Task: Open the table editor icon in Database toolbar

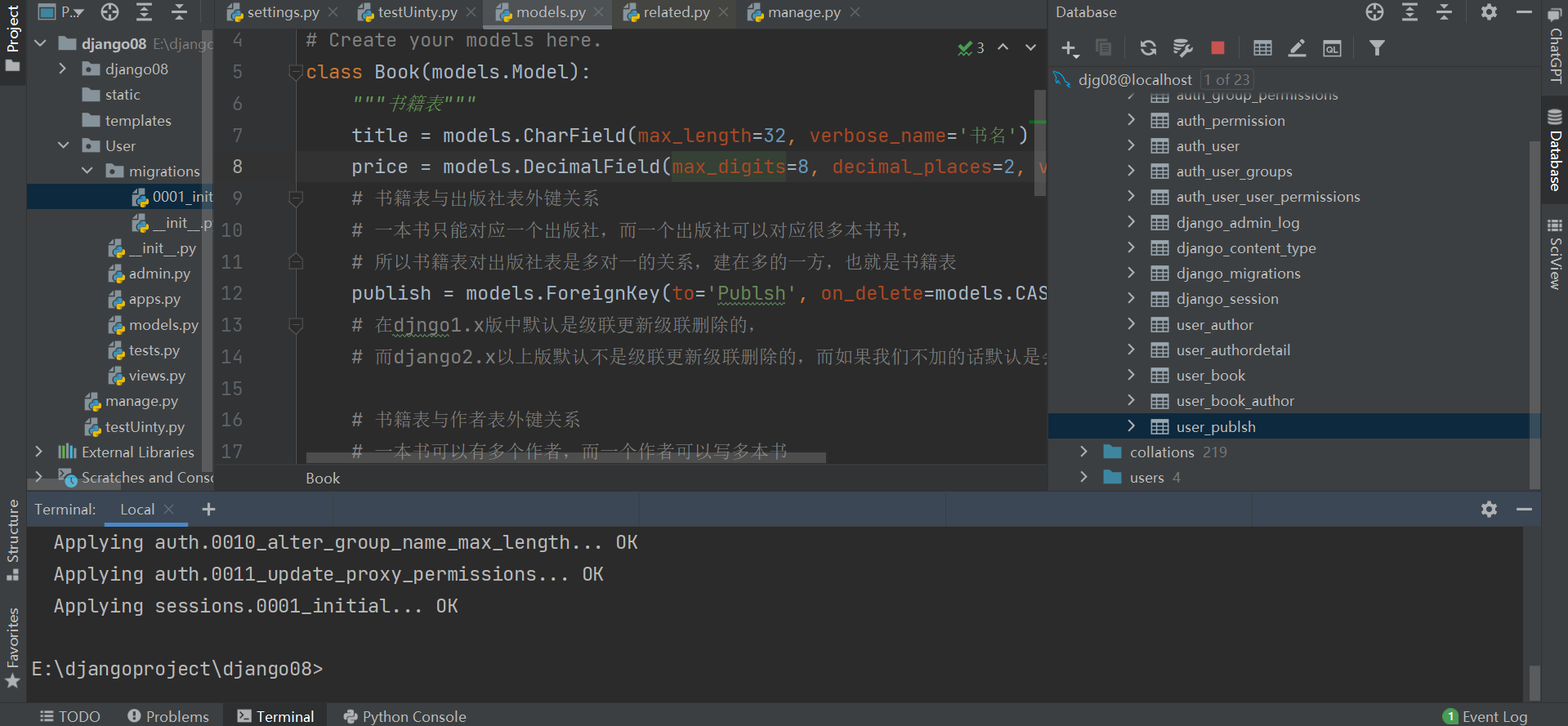Action: (x=1262, y=48)
